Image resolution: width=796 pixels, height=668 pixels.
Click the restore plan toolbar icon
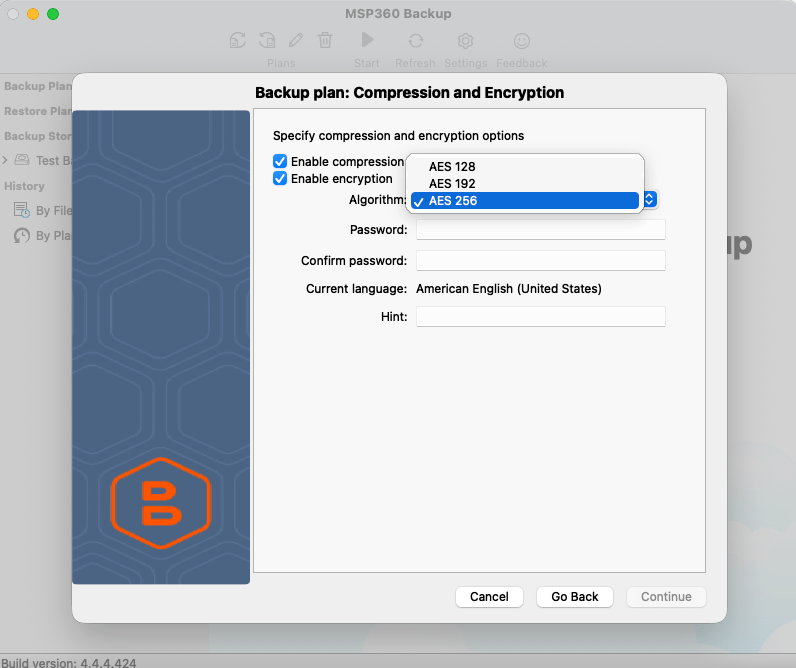pyautogui.click(x=267, y=40)
